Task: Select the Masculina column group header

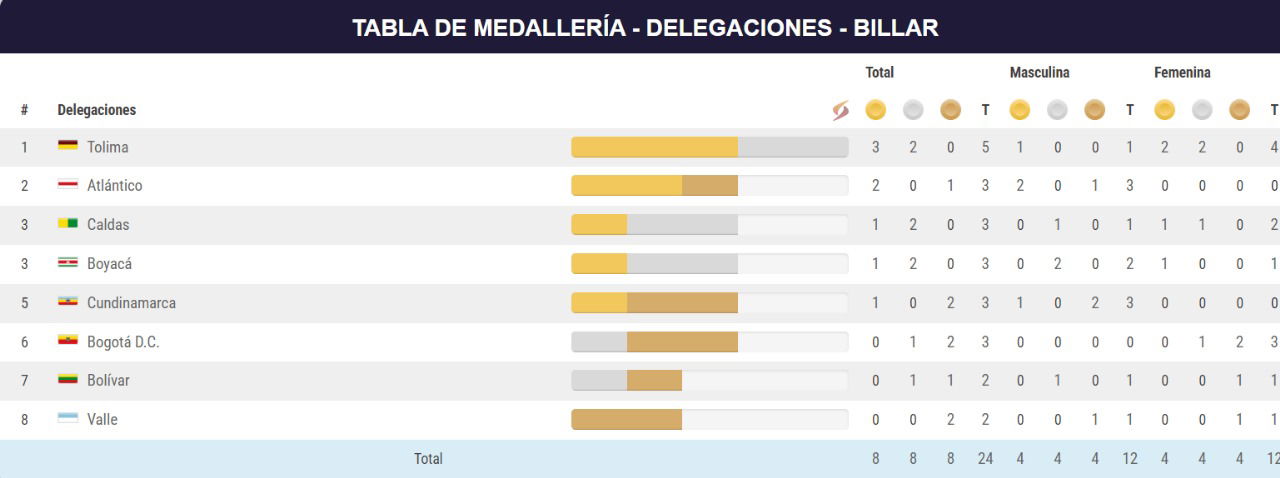Action: pos(1039,73)
